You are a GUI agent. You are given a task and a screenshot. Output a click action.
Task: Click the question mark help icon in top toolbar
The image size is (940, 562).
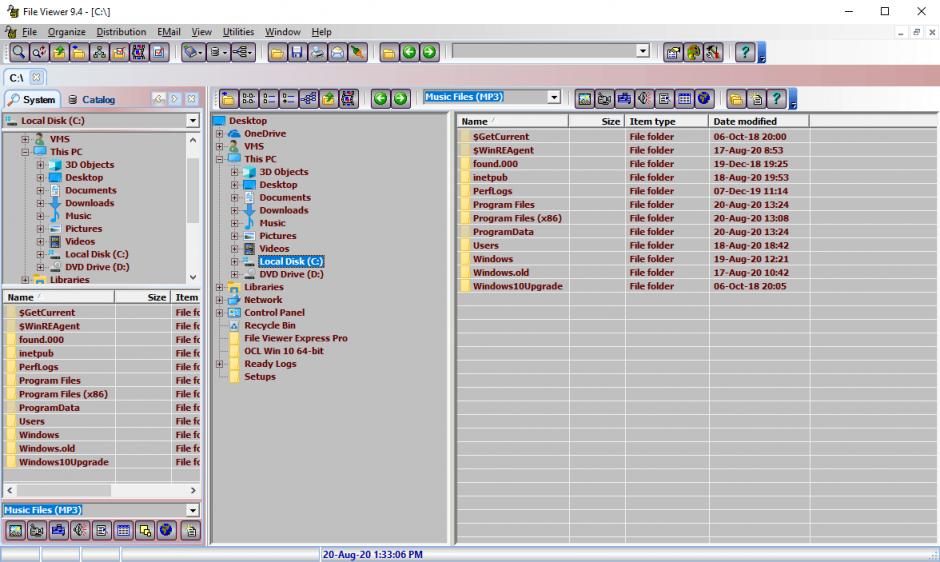click(x=745, y=51)
